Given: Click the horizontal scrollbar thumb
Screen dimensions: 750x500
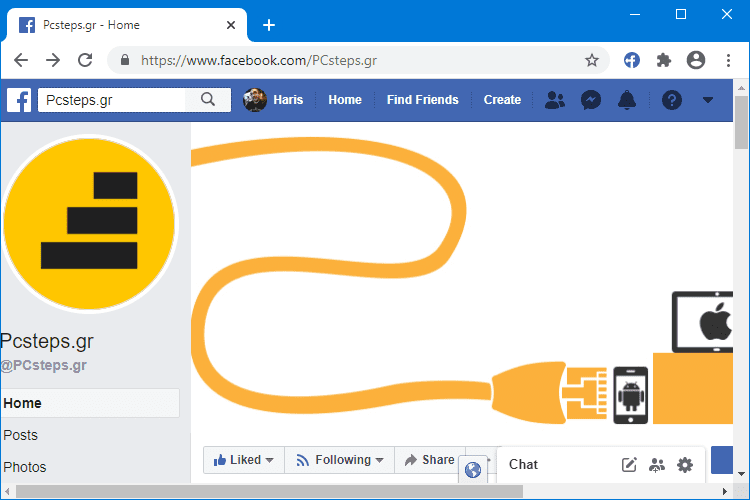Looking at the screenshot, I should coord(269,491).
